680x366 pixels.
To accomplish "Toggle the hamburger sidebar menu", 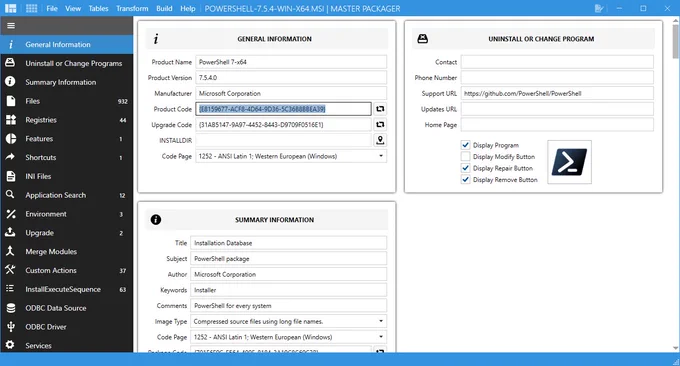I will coord(11,26).
